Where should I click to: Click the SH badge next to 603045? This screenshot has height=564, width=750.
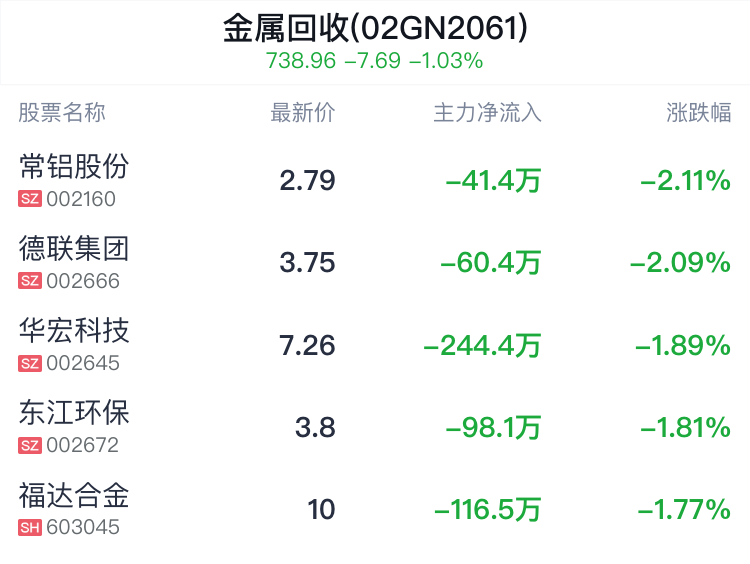[30, 528]
